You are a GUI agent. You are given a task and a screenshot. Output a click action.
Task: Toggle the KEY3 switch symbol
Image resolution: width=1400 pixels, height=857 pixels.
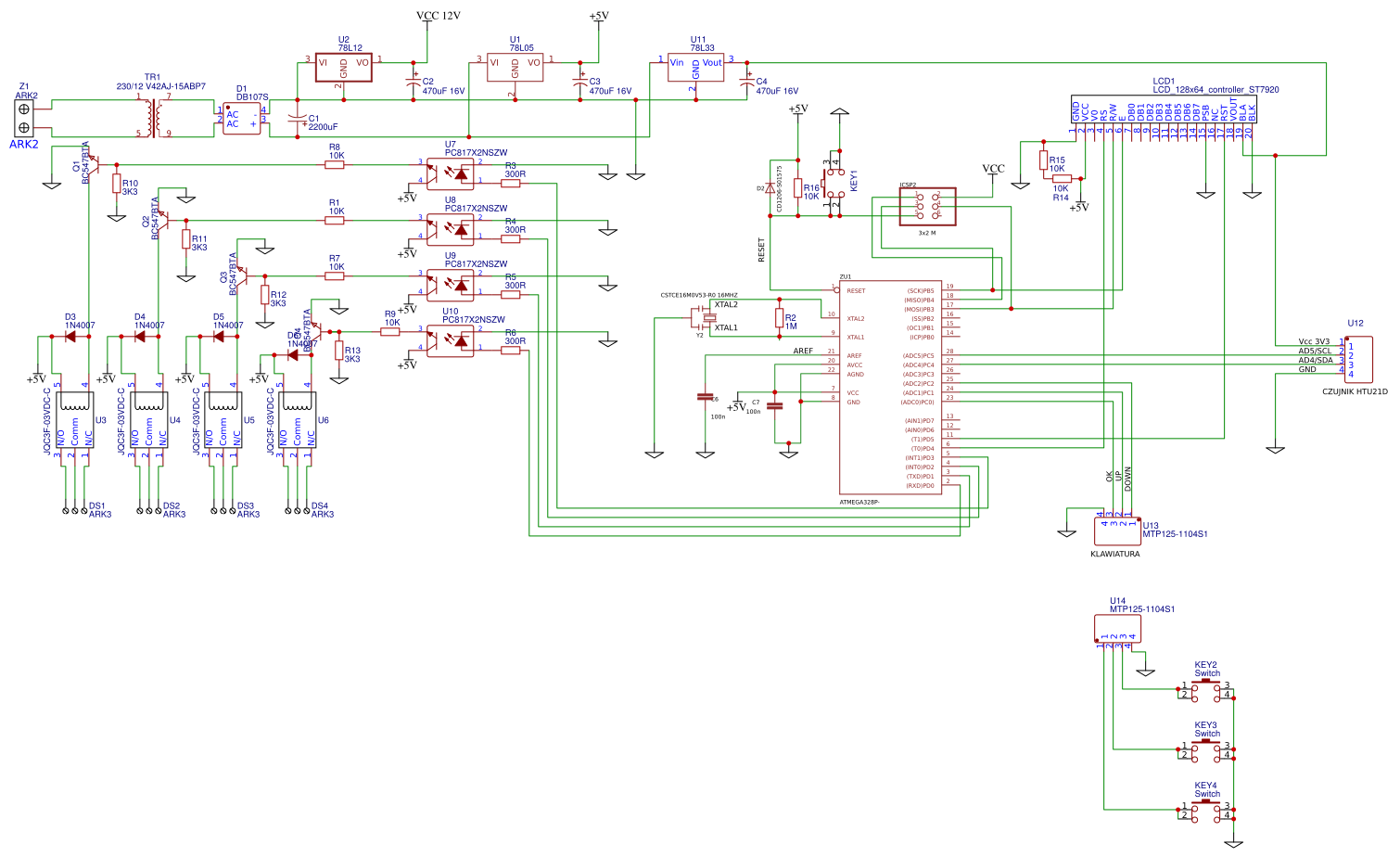point(1205,749)
